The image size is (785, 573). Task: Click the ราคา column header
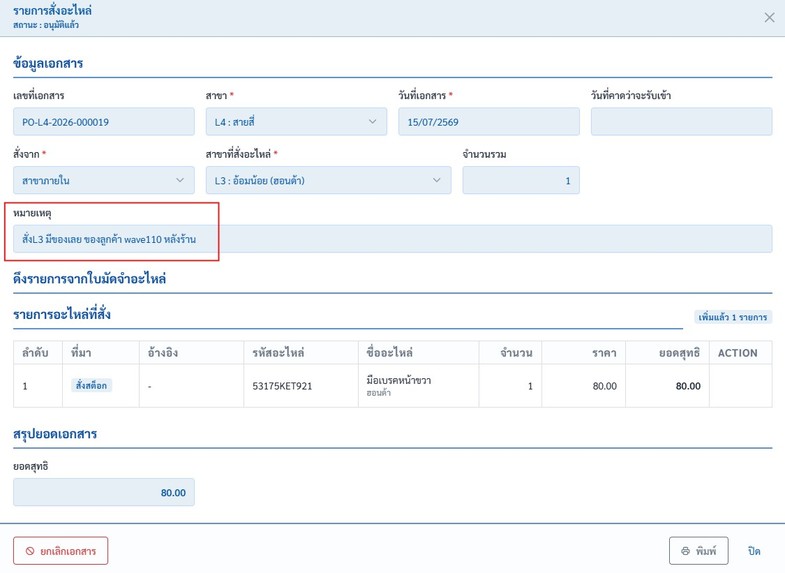coord(583,353)
